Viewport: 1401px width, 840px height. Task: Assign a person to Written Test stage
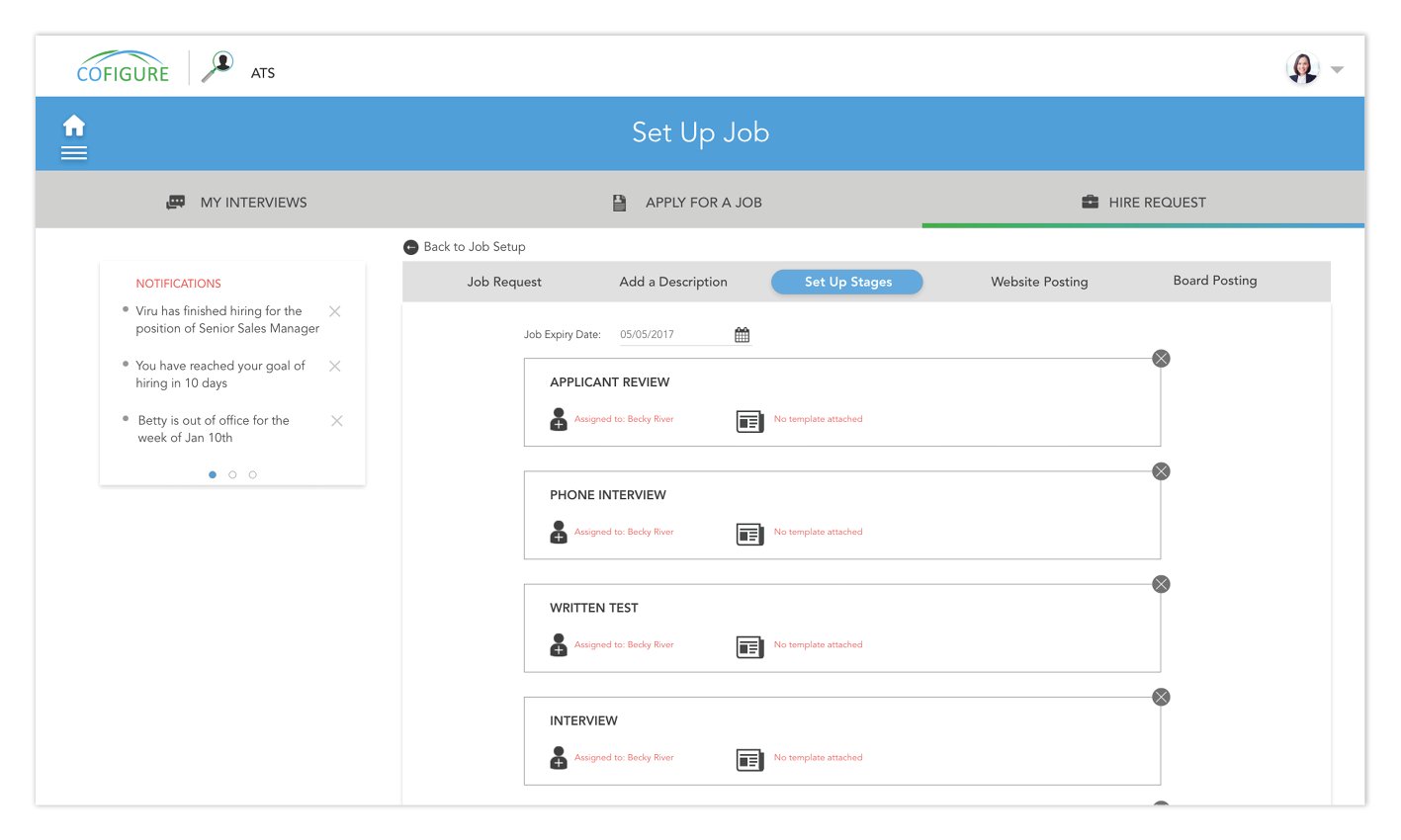click(559, 645)
